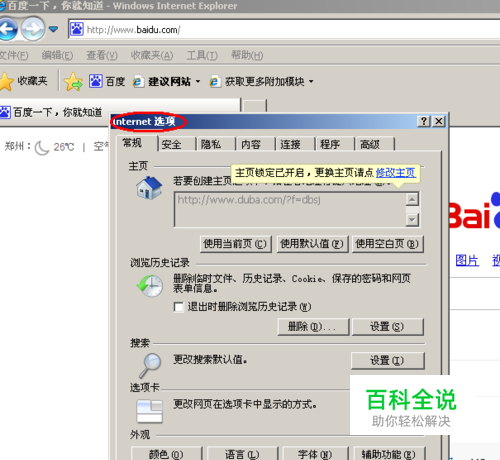500x460 pixels.
Task: Click the browser Forward arrow button
Action: [33, 29]
